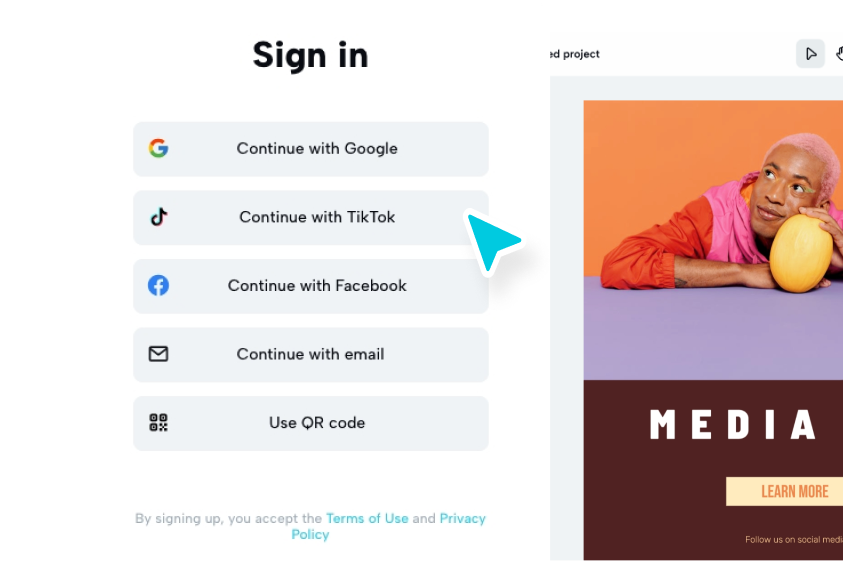
Task: Click the QR code icon
Action: [159, 422]
